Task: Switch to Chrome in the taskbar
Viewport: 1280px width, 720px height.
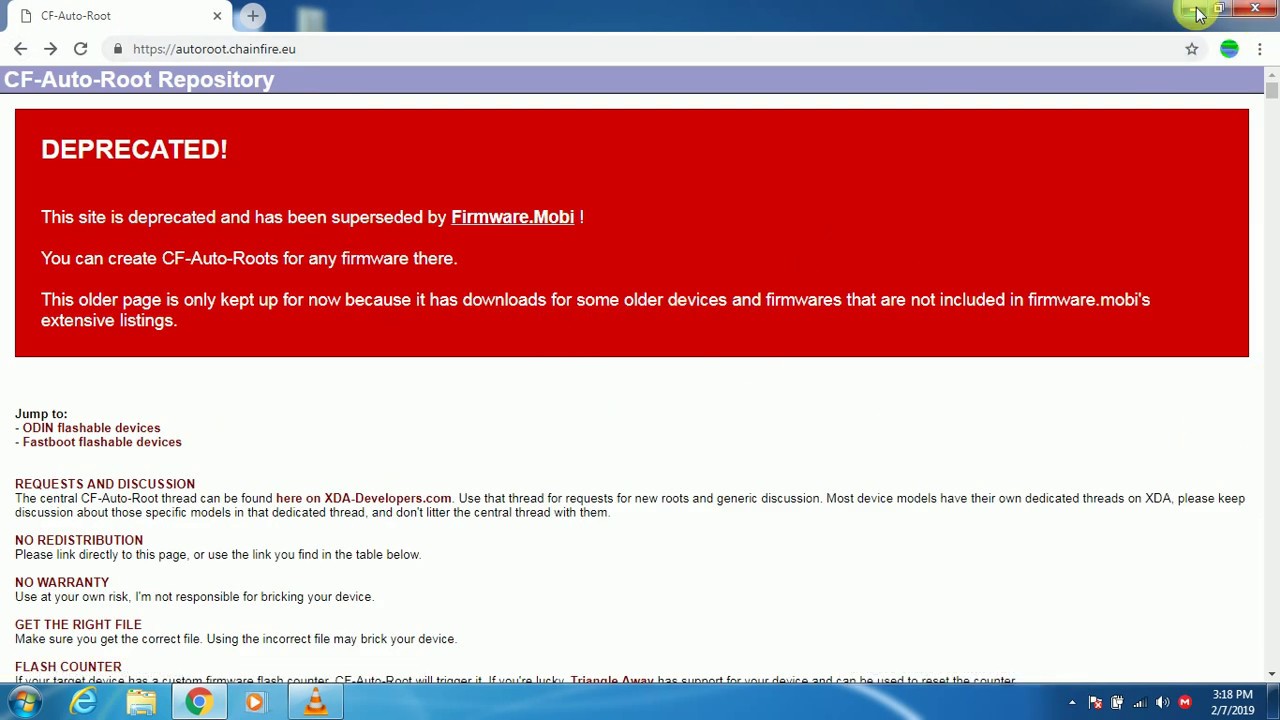Action: (x=199, y=702)
